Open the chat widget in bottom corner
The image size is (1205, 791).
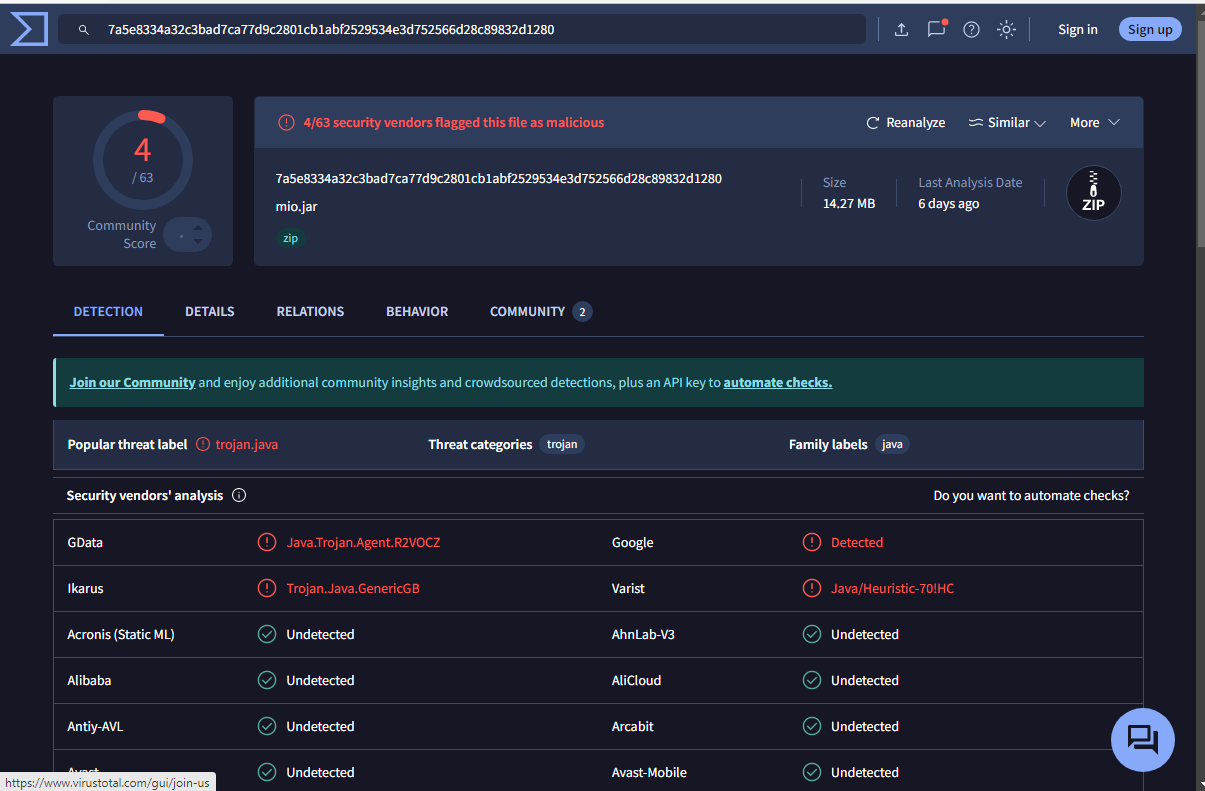[x=1142, y=739]
